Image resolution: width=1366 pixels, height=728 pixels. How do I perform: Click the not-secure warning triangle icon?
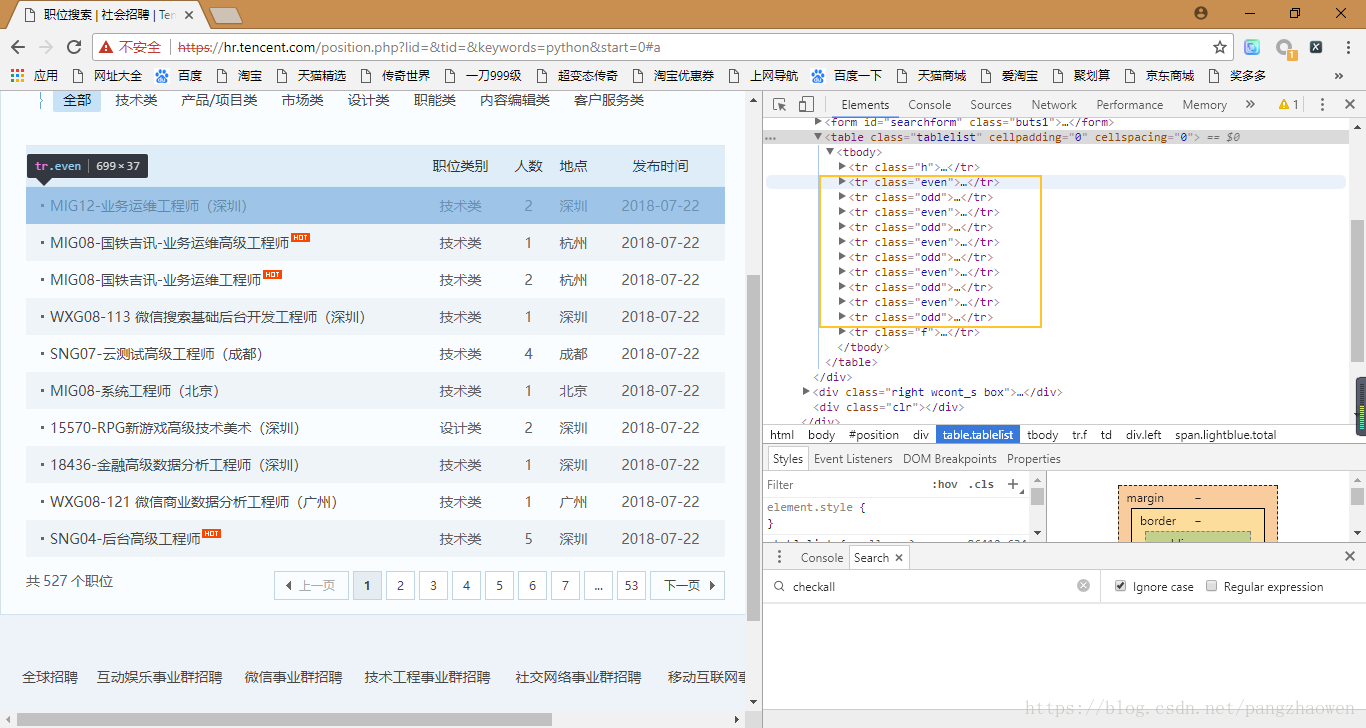(106, 47)
